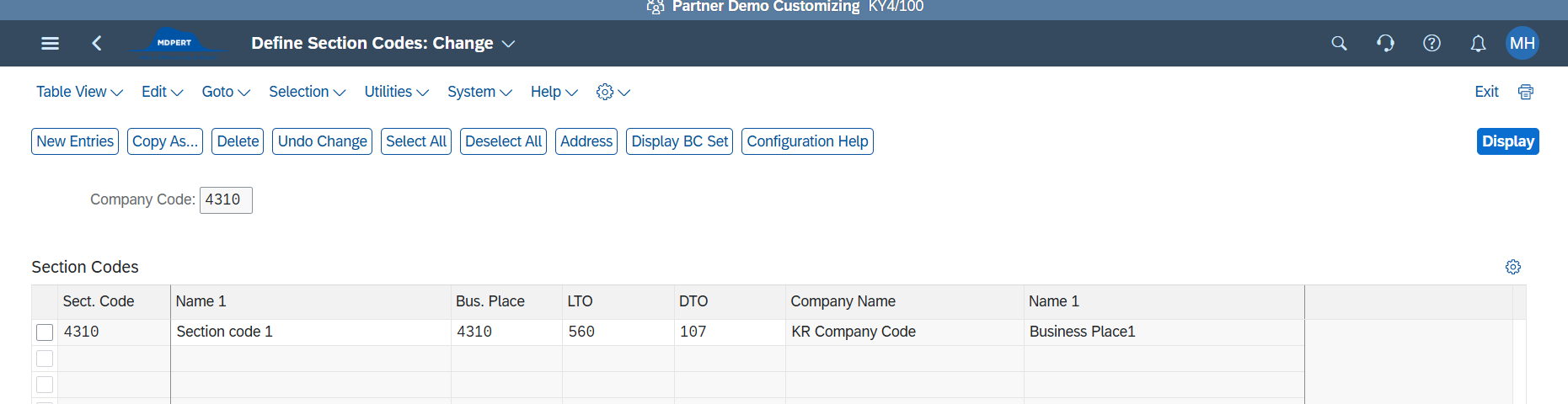Click the 'Business Place1' cell
Viewport: 1568px width, 404px height.
[x=1164, y=332]
